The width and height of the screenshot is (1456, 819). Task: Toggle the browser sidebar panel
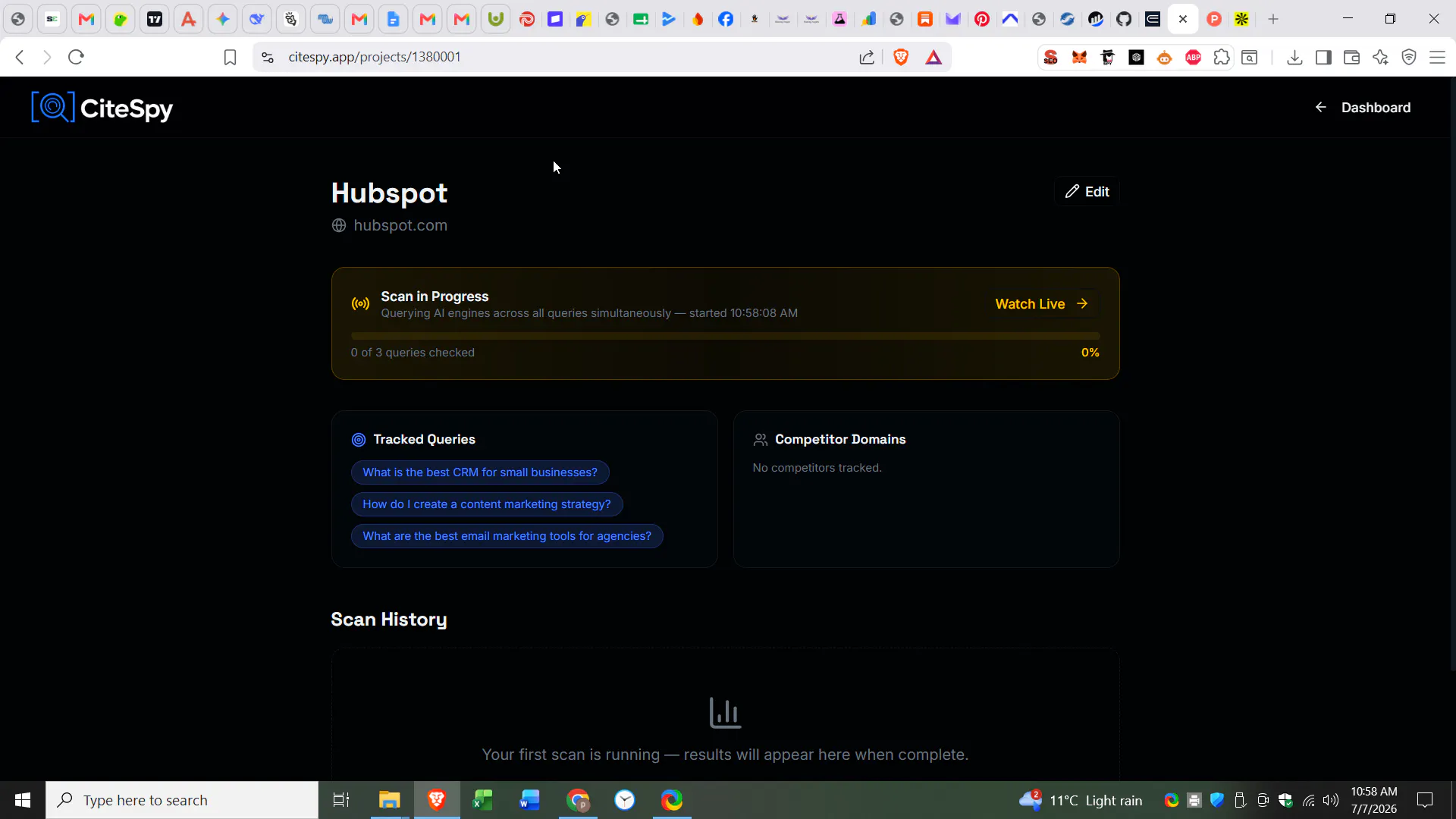(x=1323, y=58)
